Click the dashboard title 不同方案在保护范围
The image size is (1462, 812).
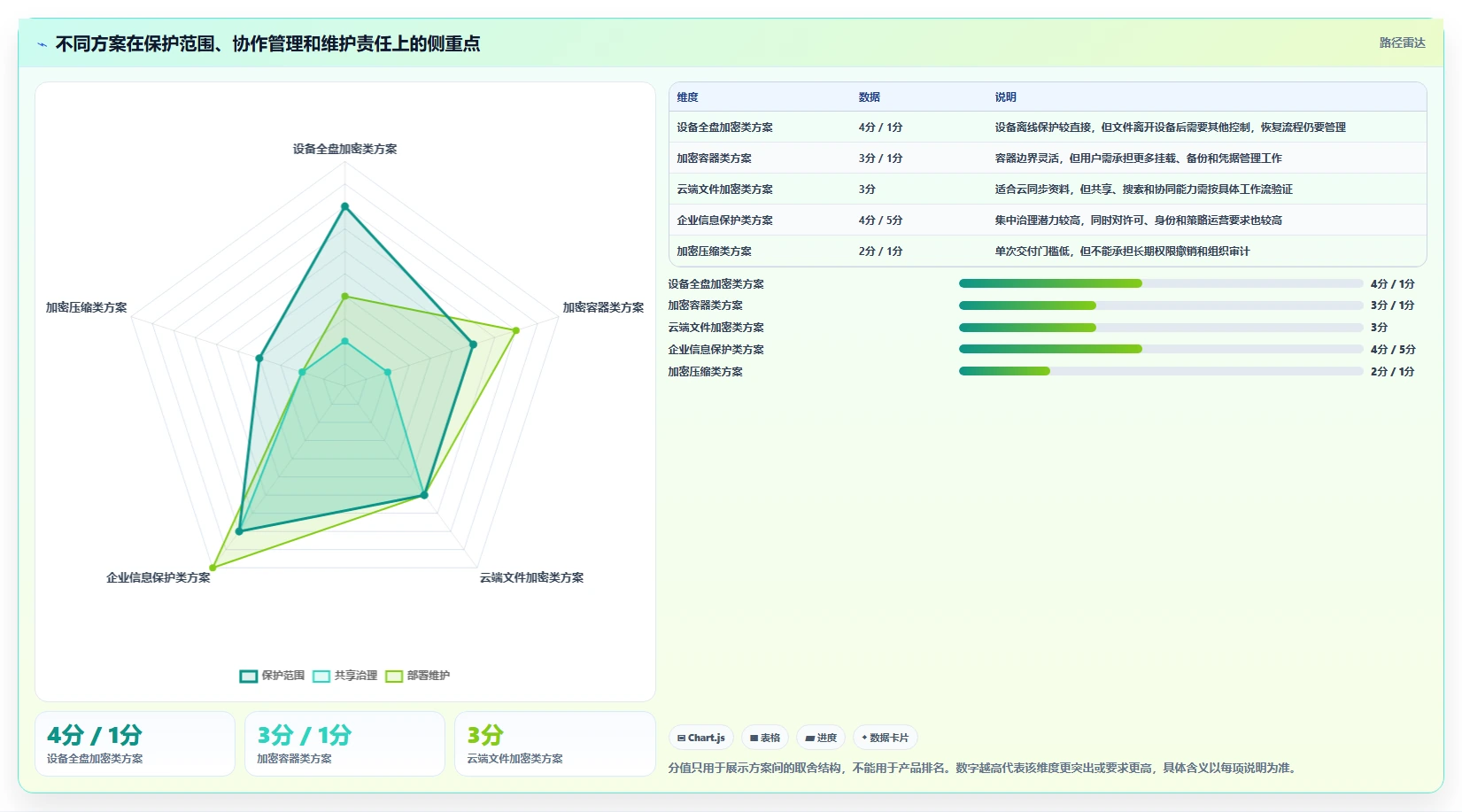267,43
